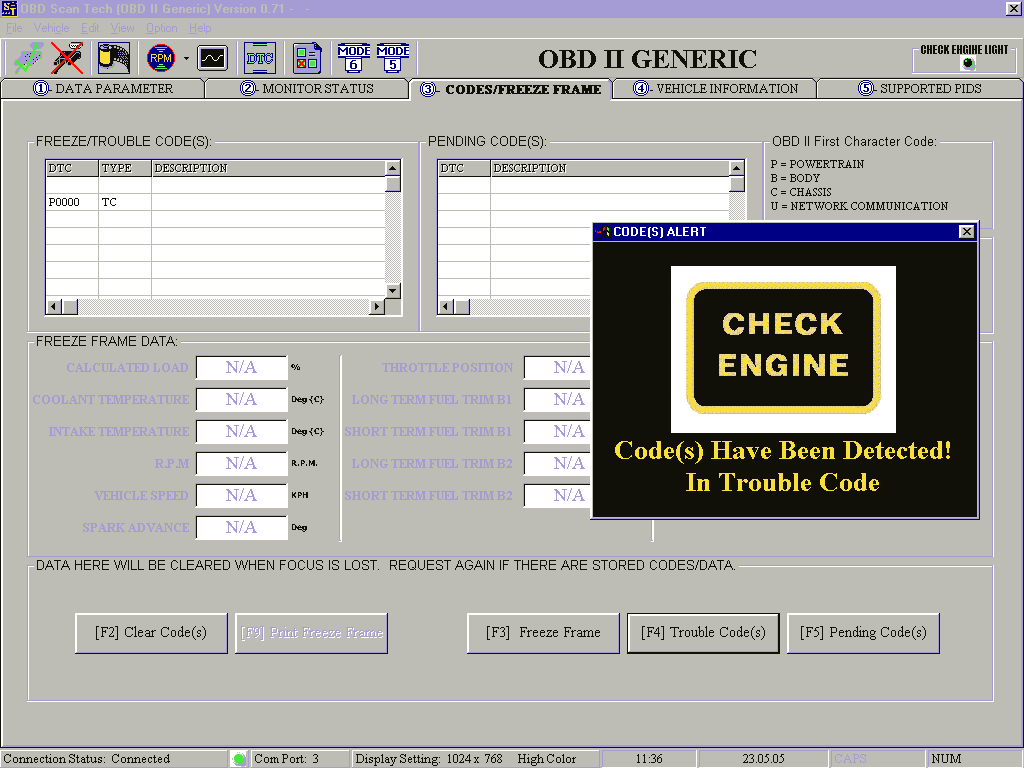Screen dimensions: 1024x769
Task: Close the Code(s) Alert popup
Action: coord(966,232)
